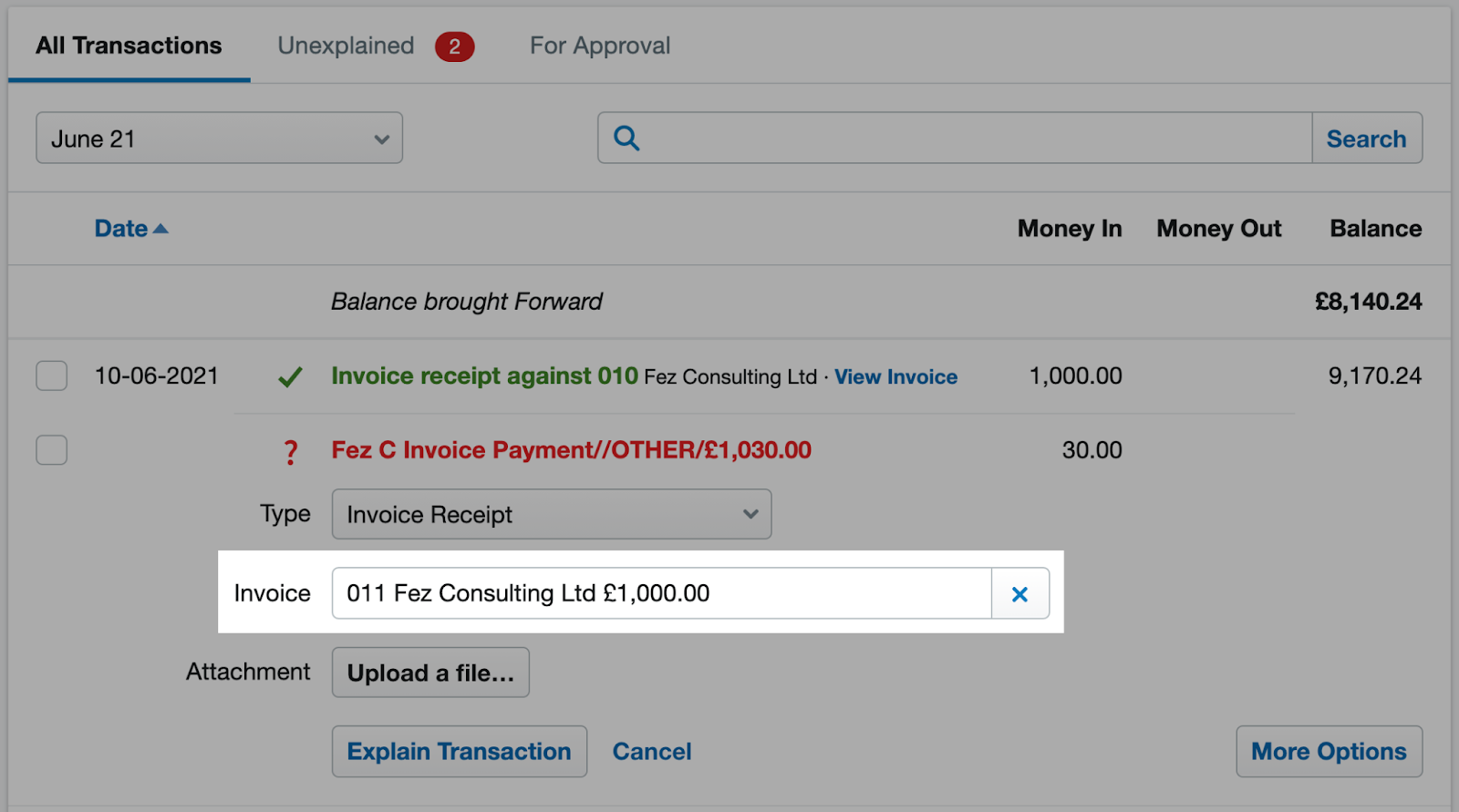1459x812 pixels.
Task: Click the magnifying glass search icon
Action: pos(626,138)
